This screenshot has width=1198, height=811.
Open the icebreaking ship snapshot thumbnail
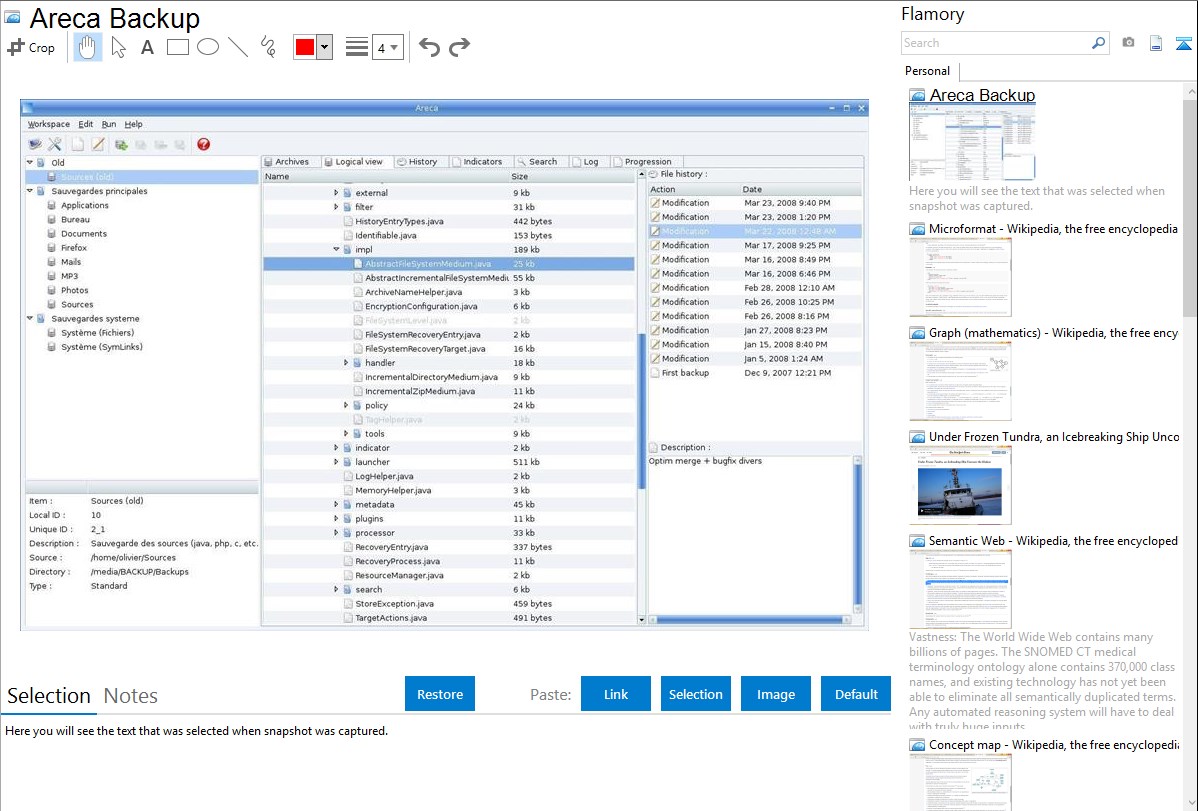(x=960, y=485)
